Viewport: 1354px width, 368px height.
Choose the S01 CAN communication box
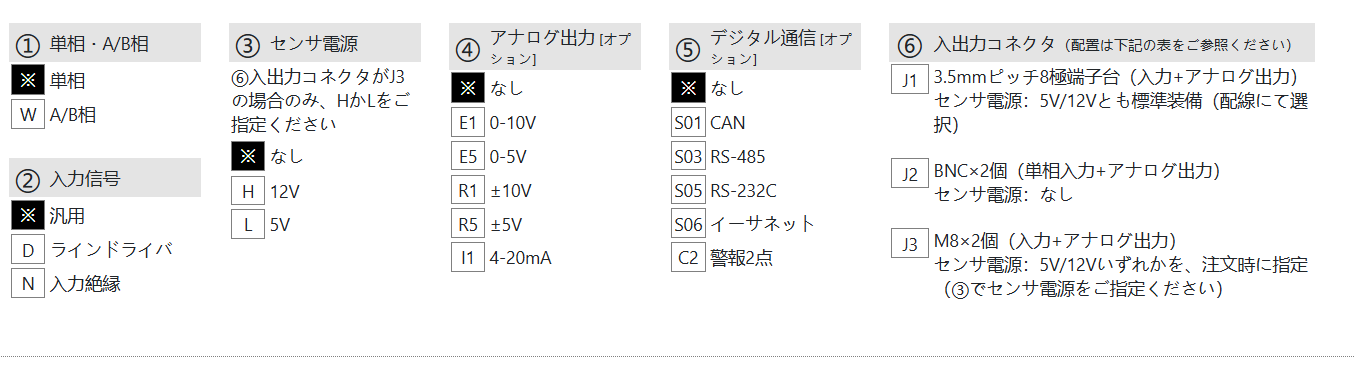[x=688, y=123]
